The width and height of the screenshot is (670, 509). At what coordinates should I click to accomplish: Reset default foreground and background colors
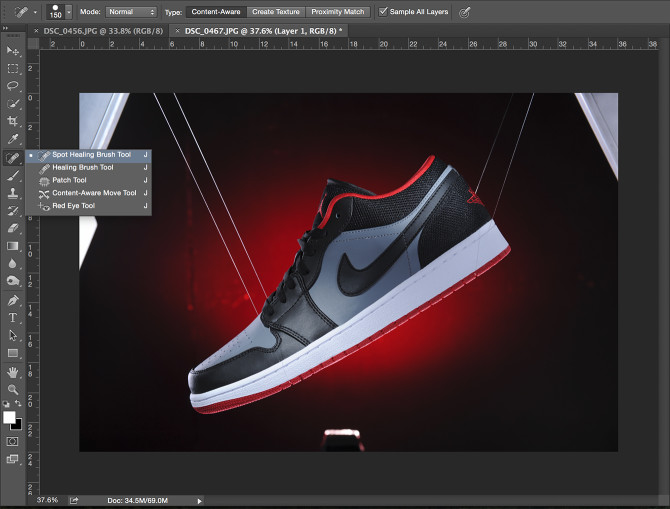(x=6, y=403)
